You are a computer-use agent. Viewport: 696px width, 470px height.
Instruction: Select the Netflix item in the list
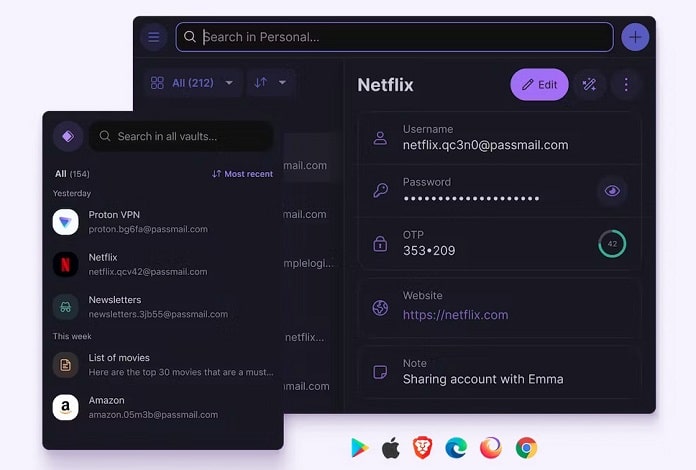[163, 264]
